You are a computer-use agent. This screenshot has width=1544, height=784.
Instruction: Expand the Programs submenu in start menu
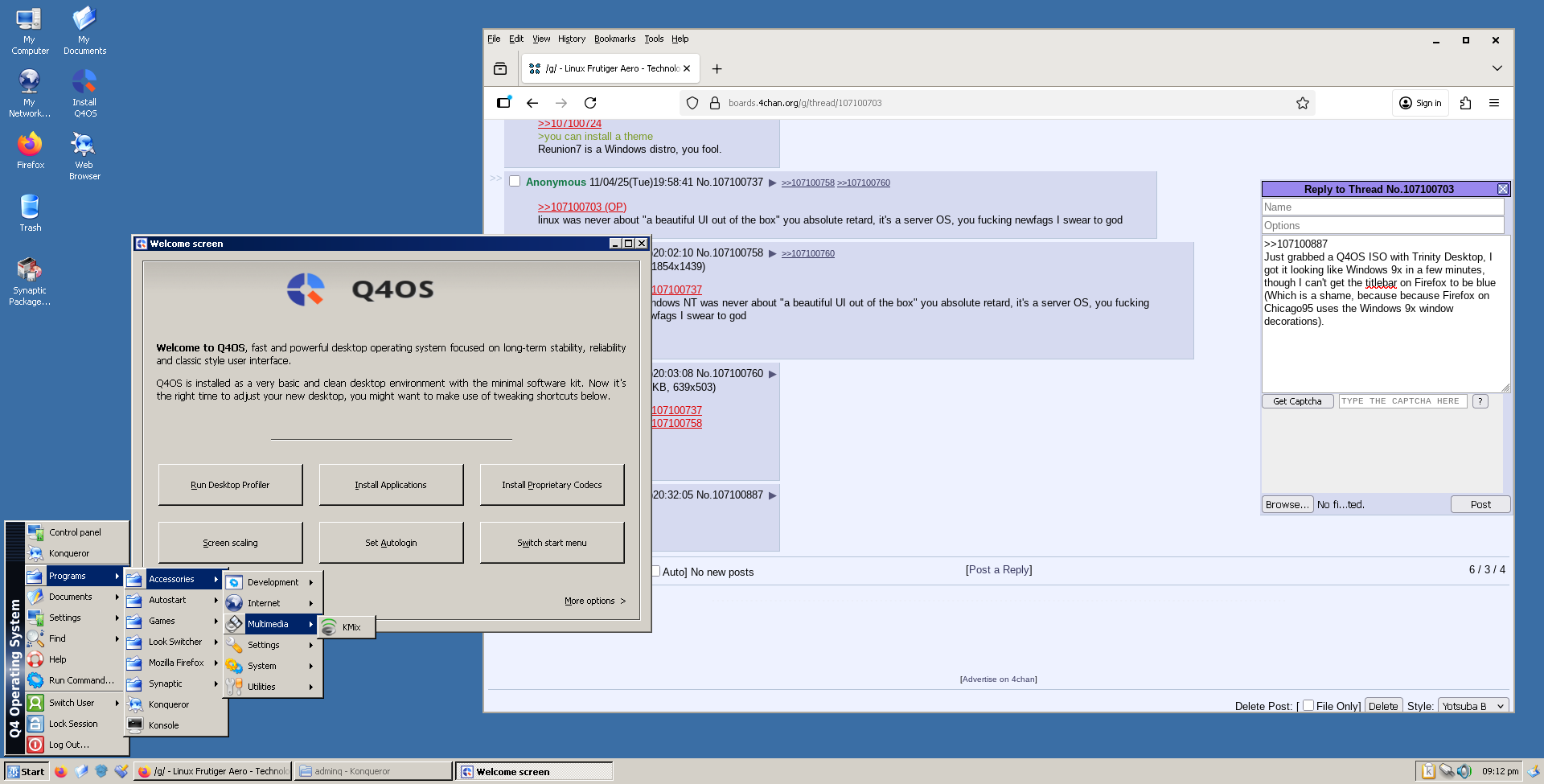click(x=74, y=576)
